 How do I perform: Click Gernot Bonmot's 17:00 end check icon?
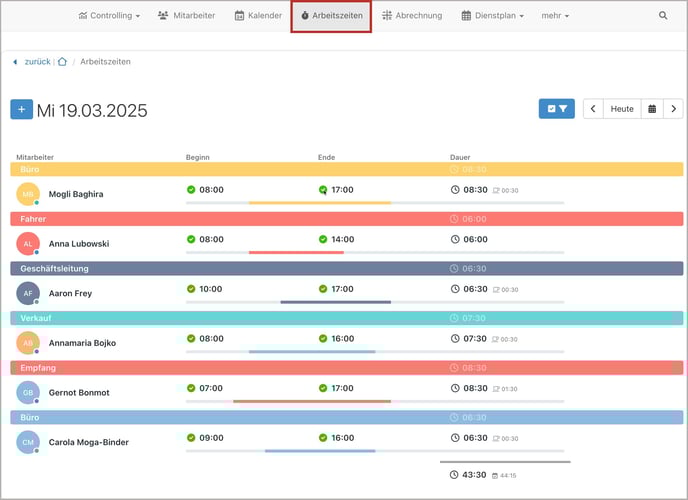(x=323, y=388)
